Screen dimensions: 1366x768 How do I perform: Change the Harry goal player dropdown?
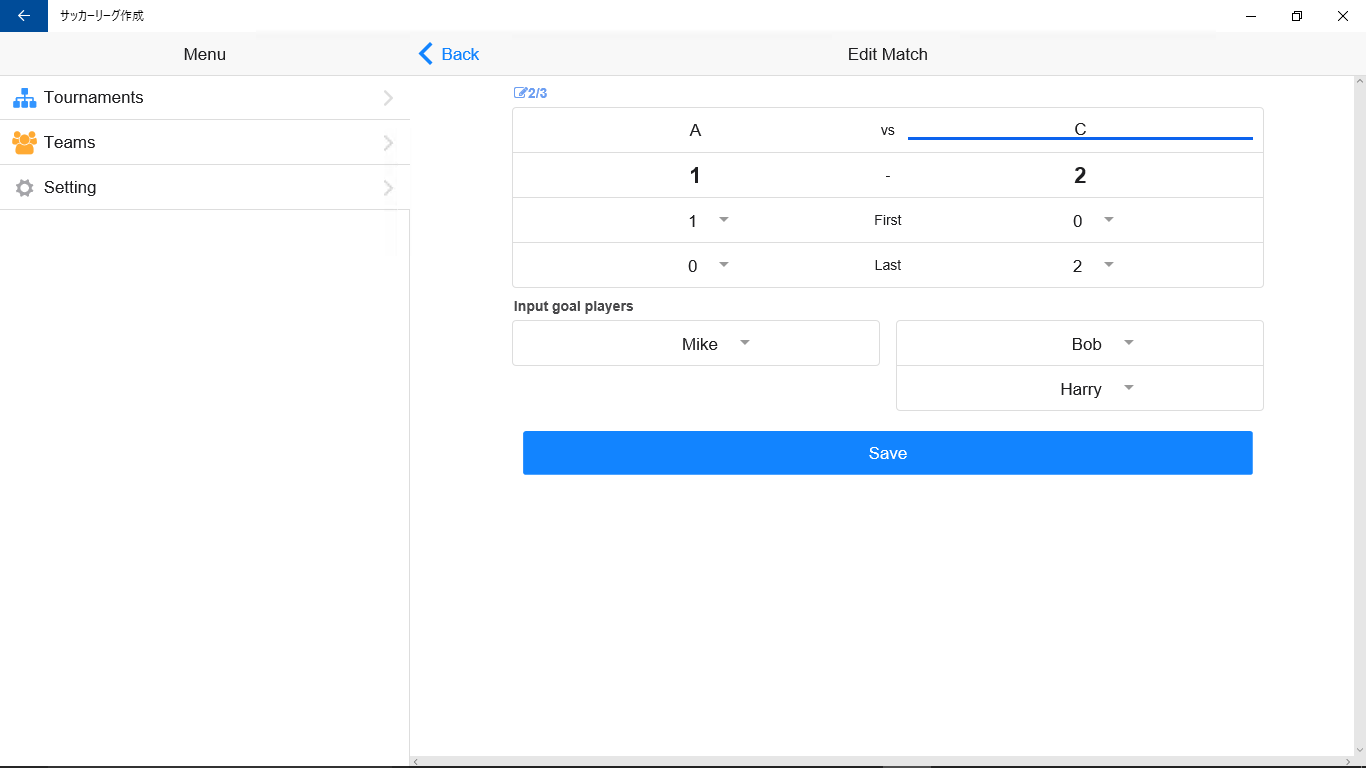tap(1128, 388)
